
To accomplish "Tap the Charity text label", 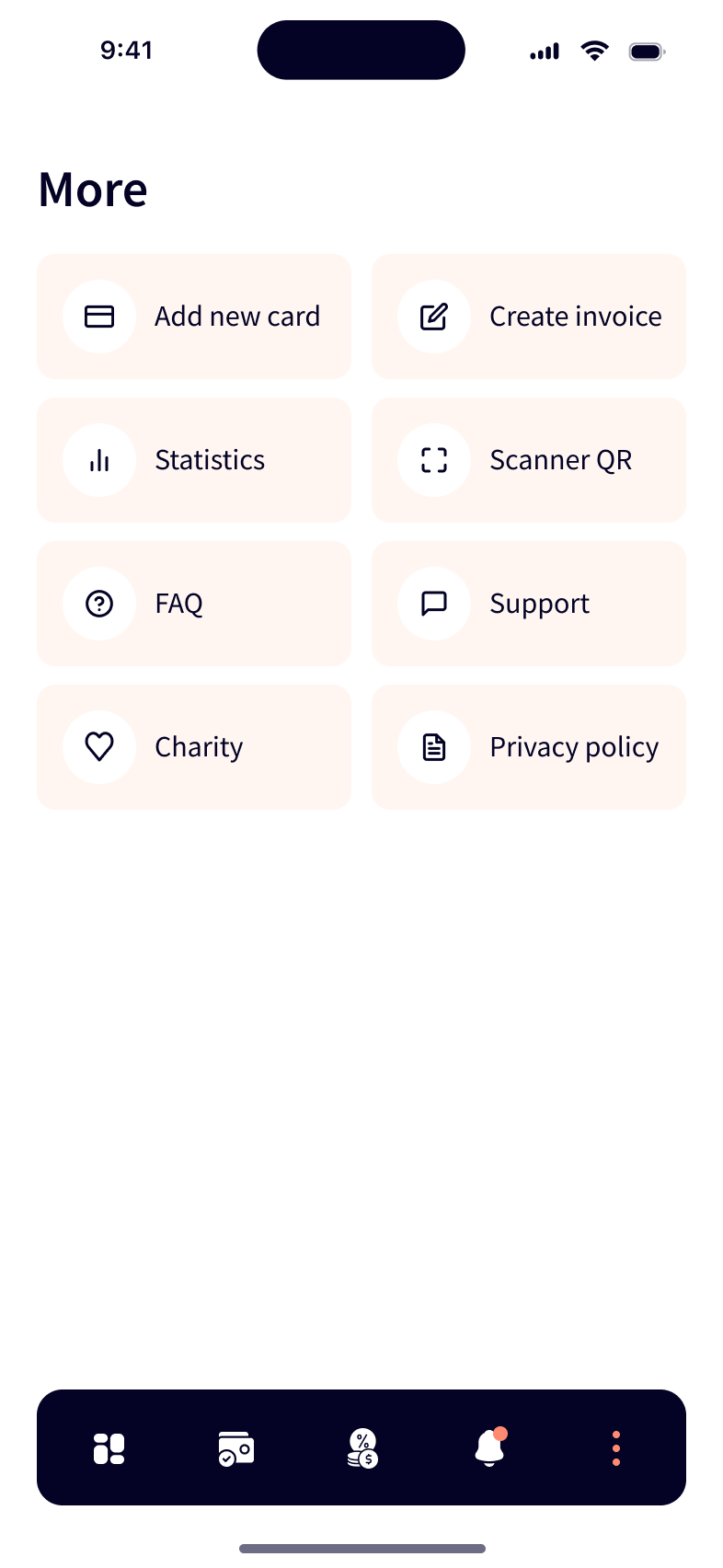I will click(x=199, y=747).
